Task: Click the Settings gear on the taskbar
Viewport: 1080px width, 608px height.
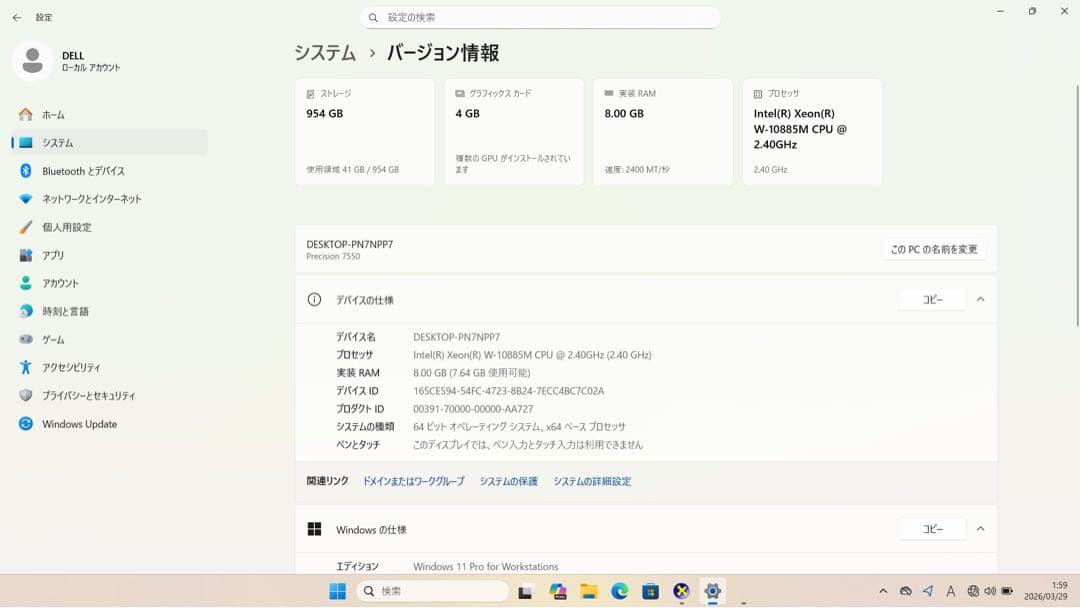Action: (712, 591)
